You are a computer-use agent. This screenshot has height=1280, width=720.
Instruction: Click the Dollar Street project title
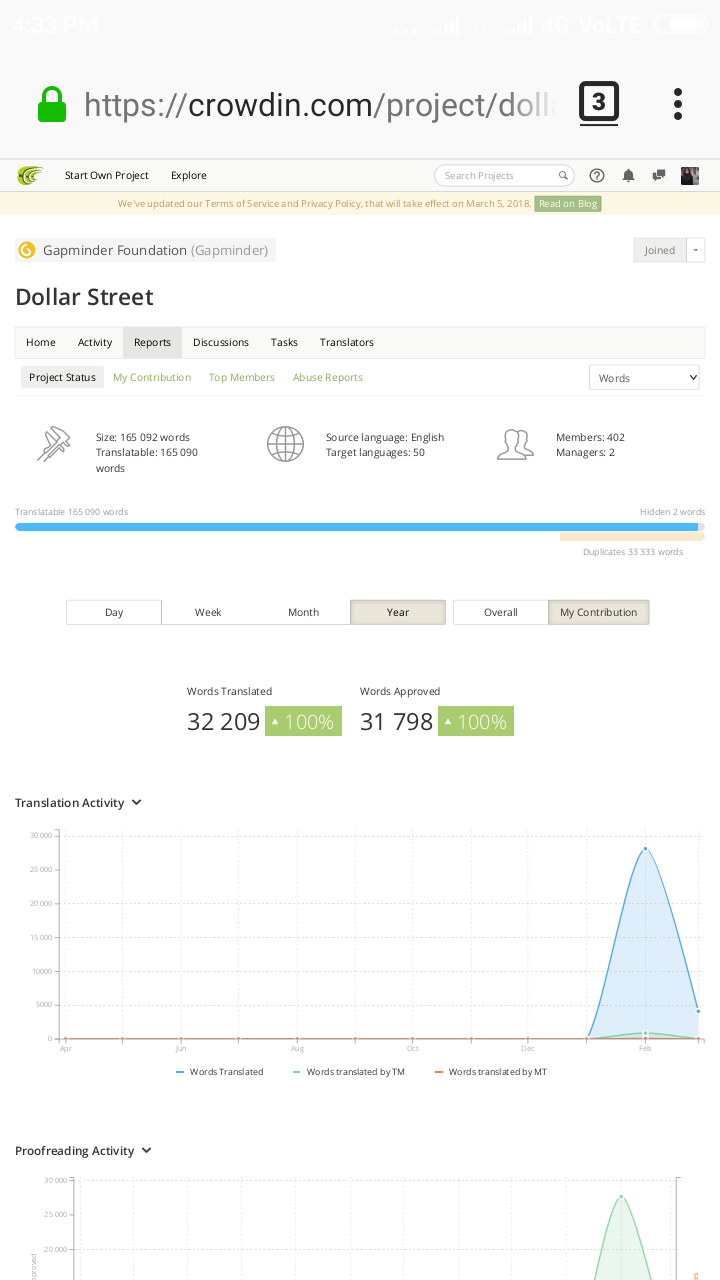[x=84, y=297]
